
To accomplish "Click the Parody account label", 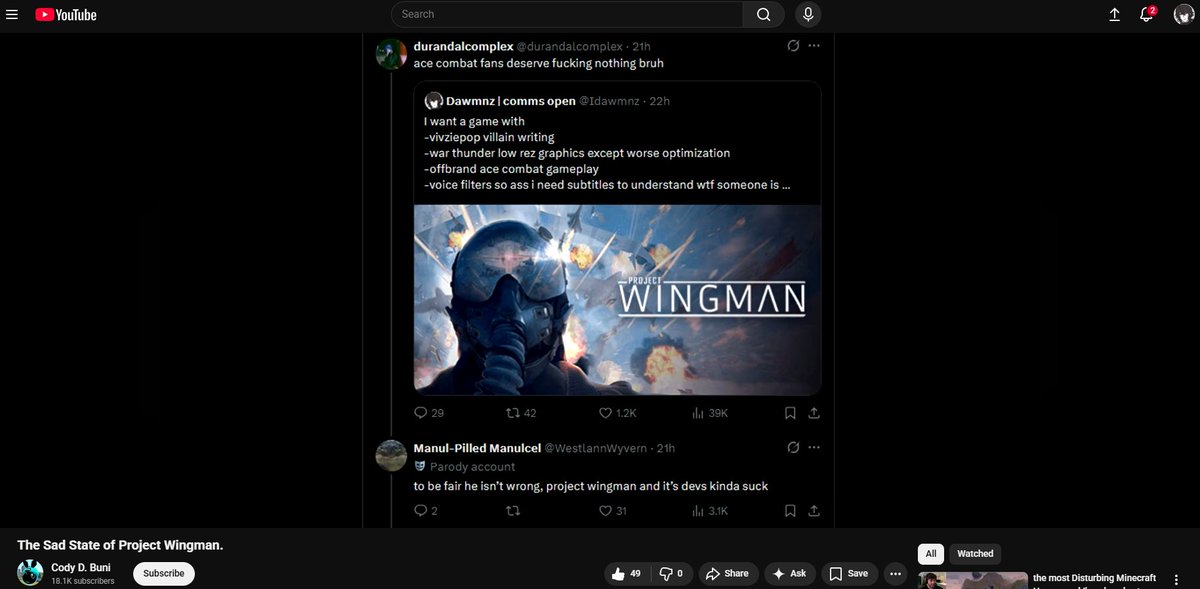I will [472, 467].
